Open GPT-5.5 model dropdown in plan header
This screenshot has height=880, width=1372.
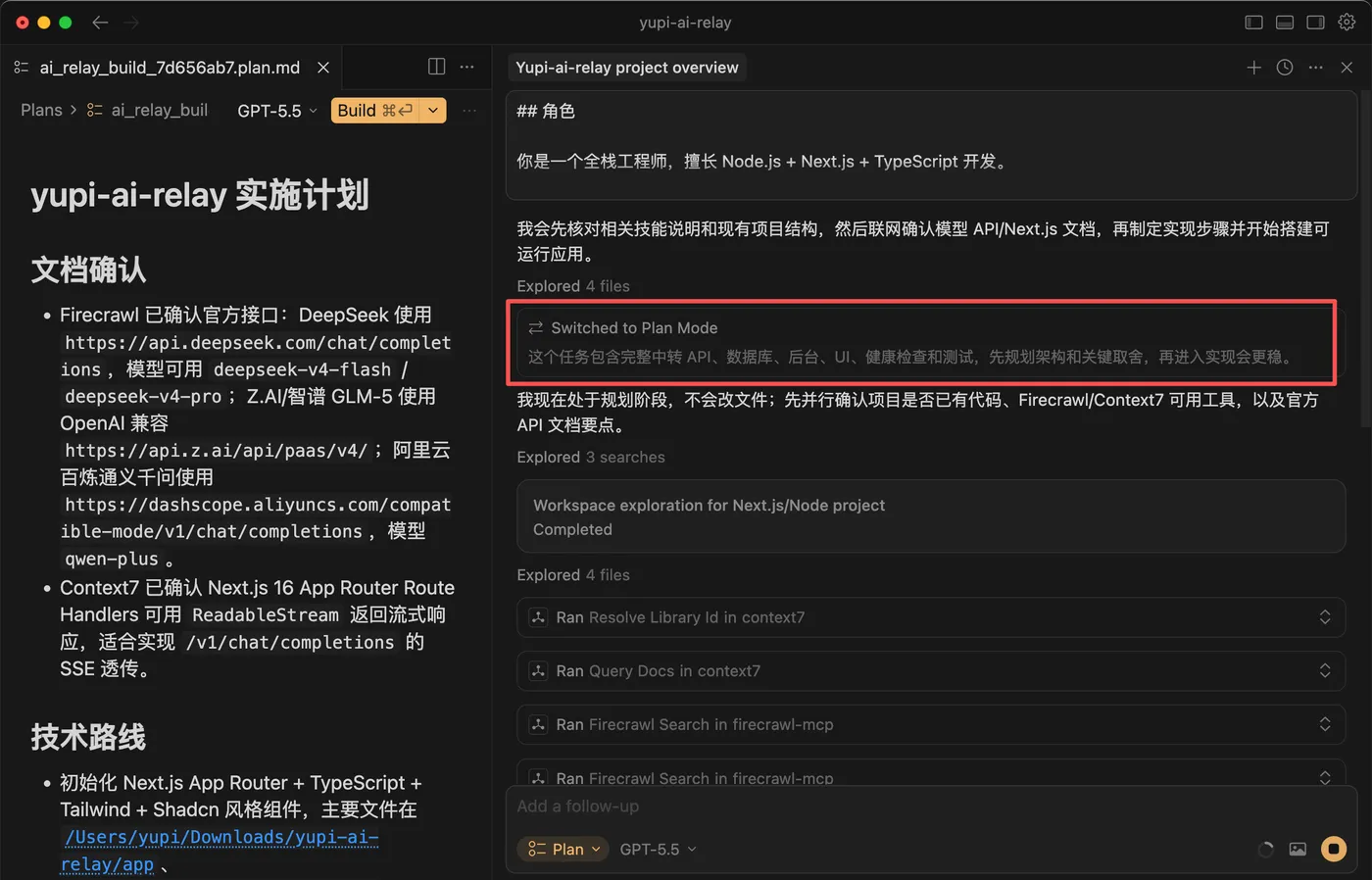(277, 111)
